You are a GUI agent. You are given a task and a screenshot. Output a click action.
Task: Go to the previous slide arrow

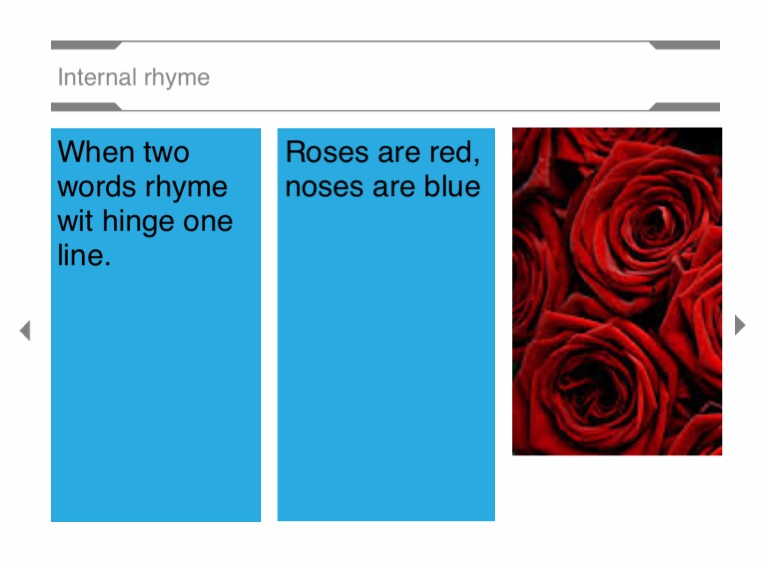coord(25,330)
